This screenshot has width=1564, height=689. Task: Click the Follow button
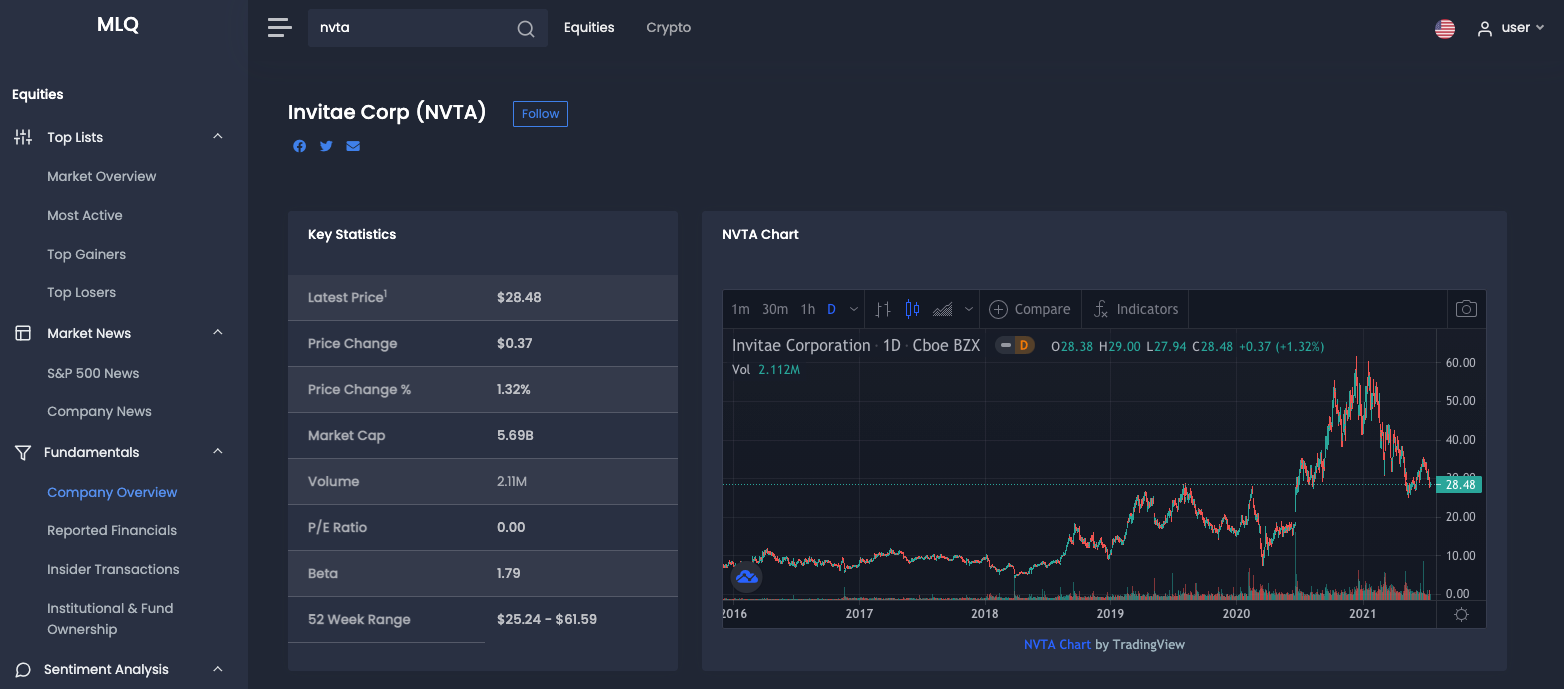540,114
